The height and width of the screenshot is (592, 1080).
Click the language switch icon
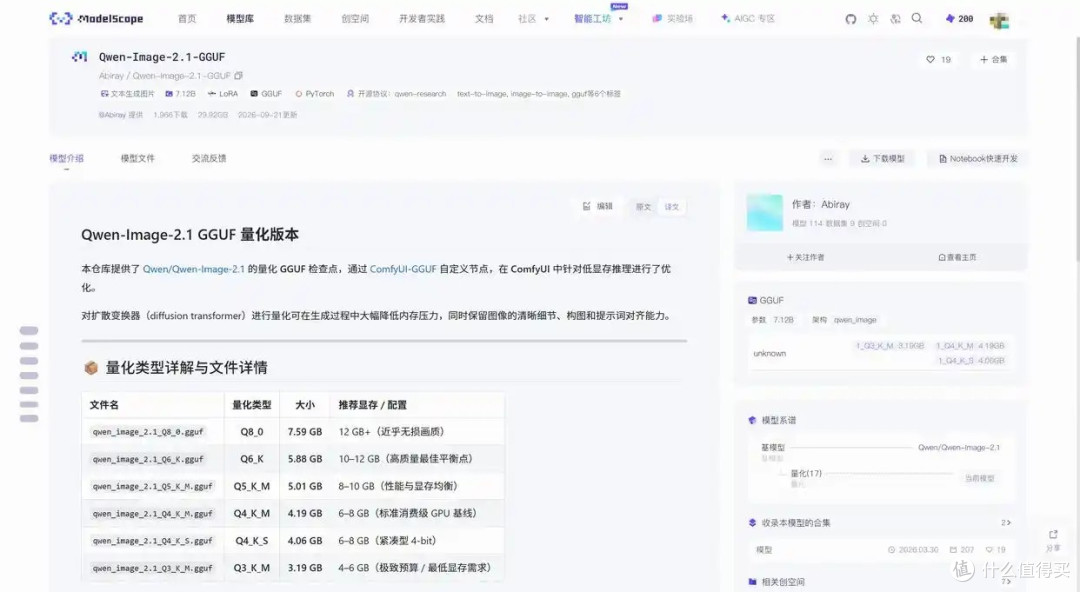click(x=895, y=19)
